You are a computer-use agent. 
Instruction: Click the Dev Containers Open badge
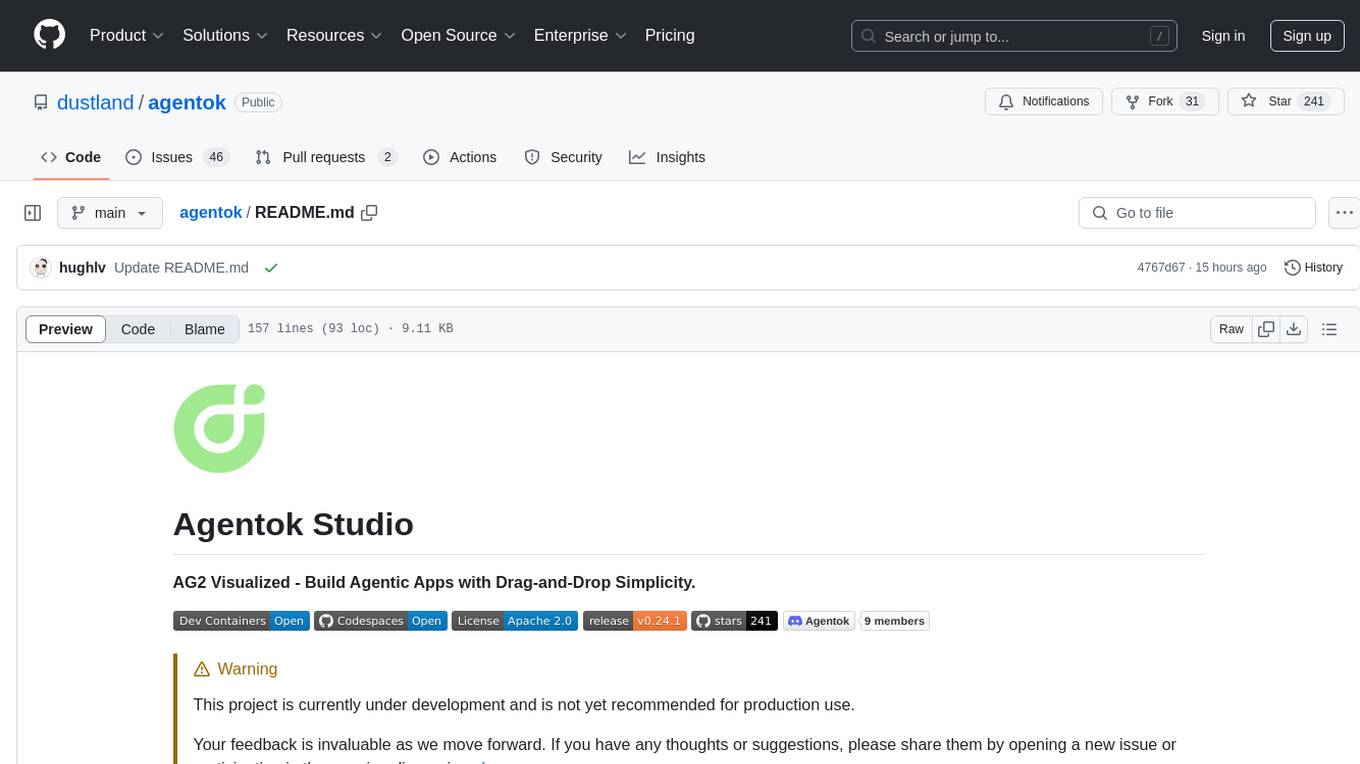(241, 621)
